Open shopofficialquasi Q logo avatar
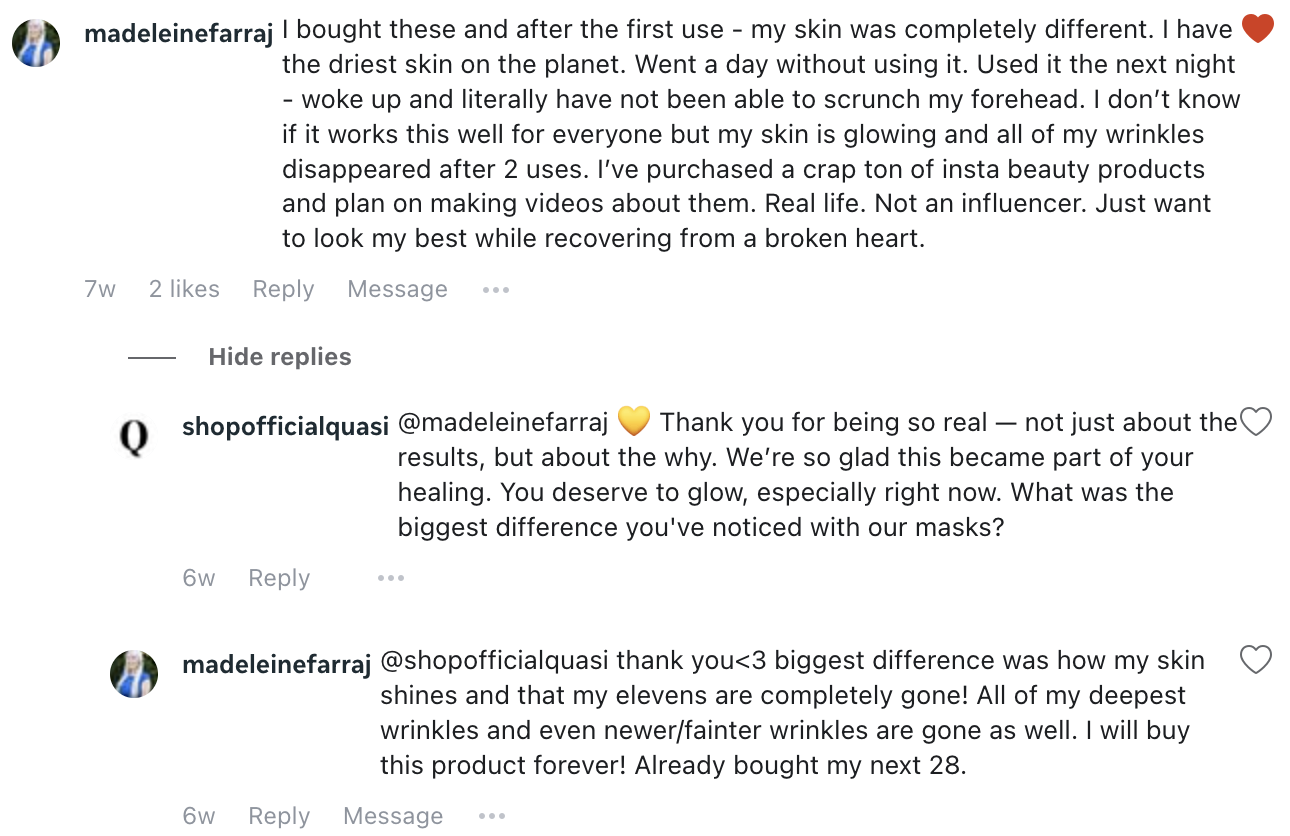This screenshot has height=836, width=1290. pos(134,437)
